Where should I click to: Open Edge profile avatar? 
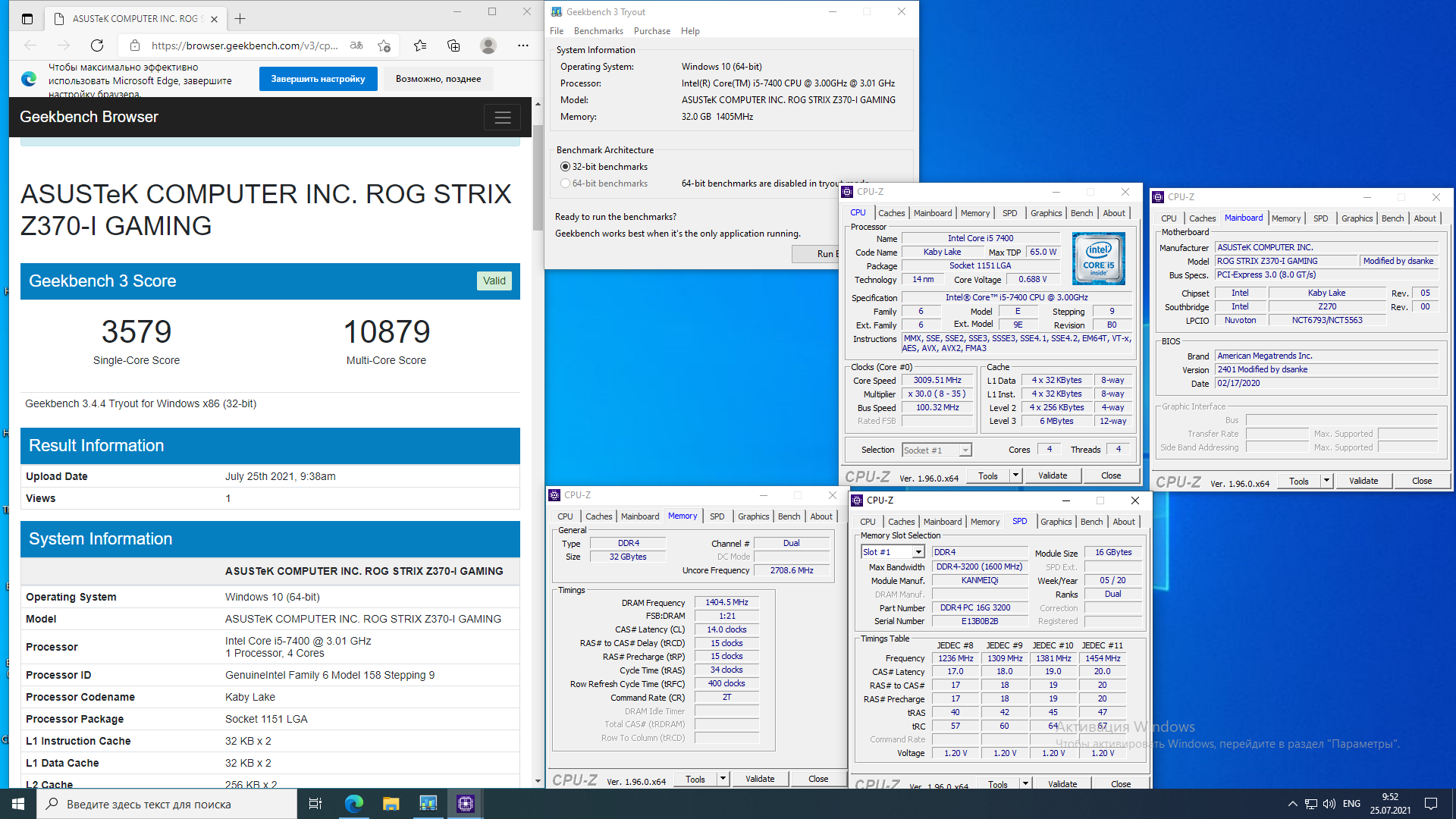pyautogui.click(x=488, y=45)
